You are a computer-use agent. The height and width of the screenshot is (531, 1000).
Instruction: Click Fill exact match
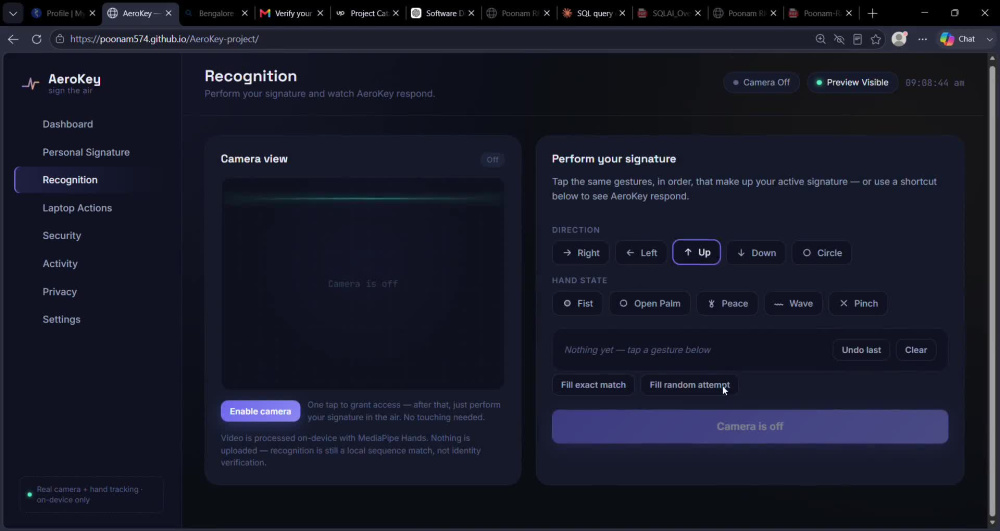click(593, 385)
